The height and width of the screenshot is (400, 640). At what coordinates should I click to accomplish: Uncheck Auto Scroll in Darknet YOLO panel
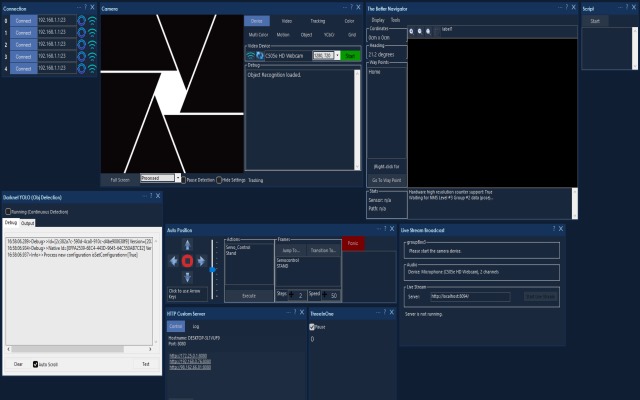36,364
